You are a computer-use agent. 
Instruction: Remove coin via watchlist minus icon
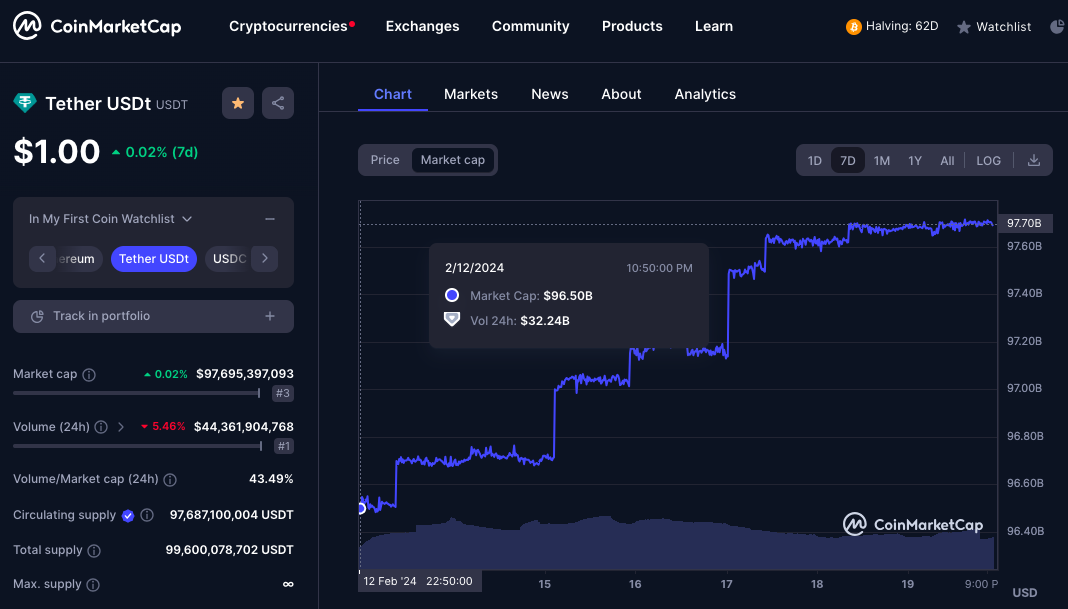[270, 219]
